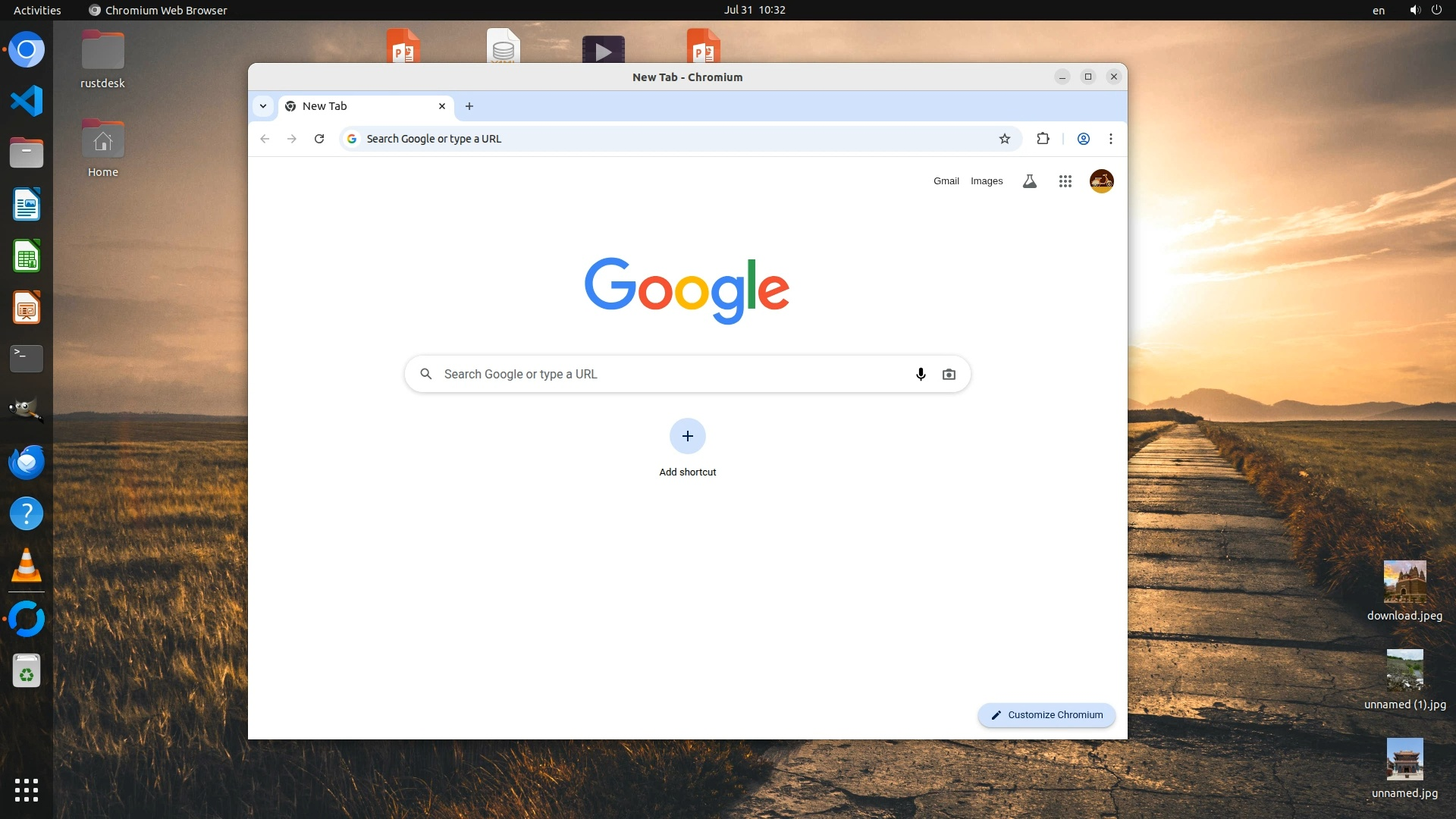Click the reload page icon
The image size is (1456, 819).
(319, 139)
